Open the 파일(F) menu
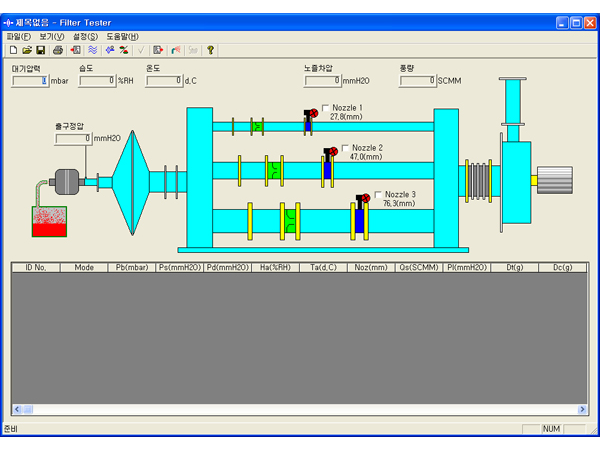This screenshot has width=600, height=450. (18, 36)
